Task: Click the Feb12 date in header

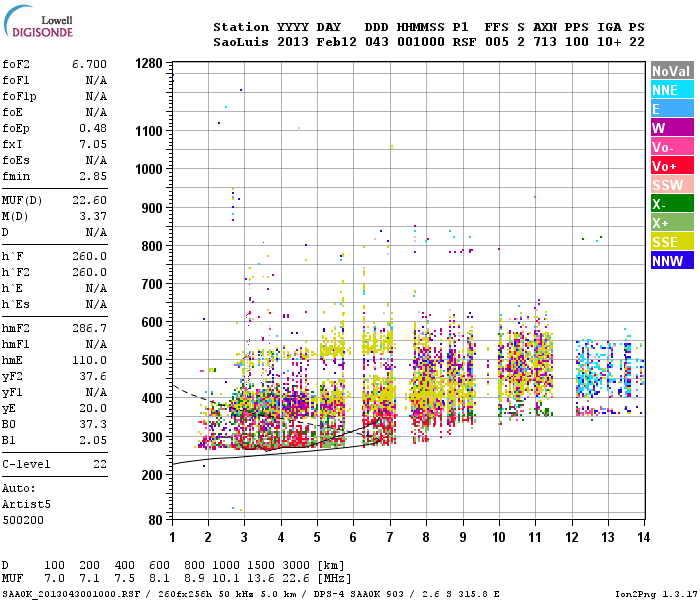Action: click(x=337, y=42)
